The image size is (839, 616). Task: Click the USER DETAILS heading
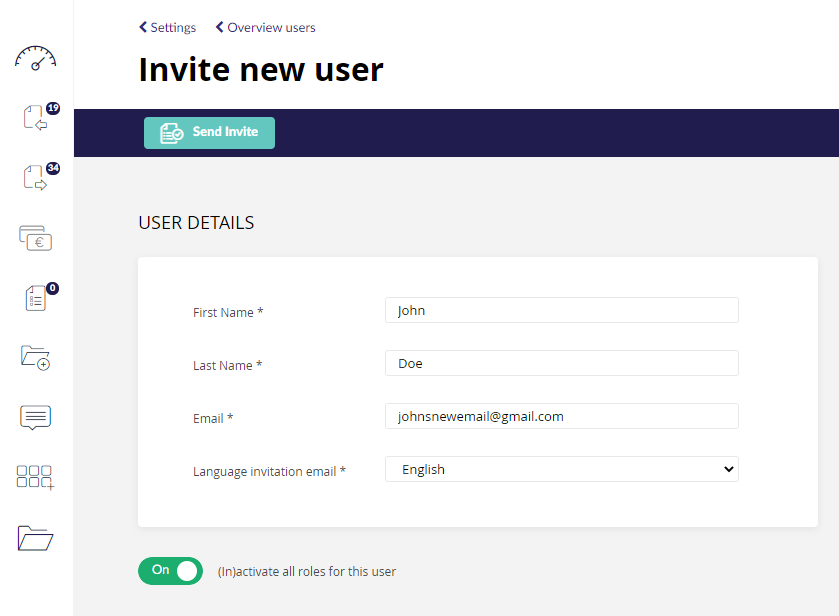(x=196, y=223)
